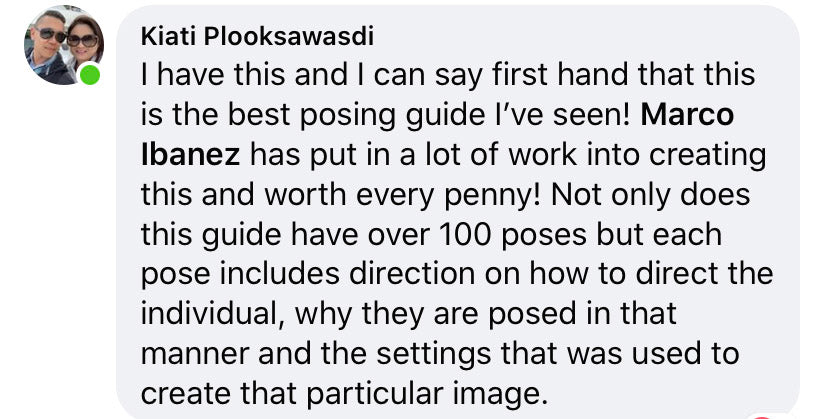The image size is (828, 419).
Task: Click the tagged name "Marco"
Action: point(687,115)
